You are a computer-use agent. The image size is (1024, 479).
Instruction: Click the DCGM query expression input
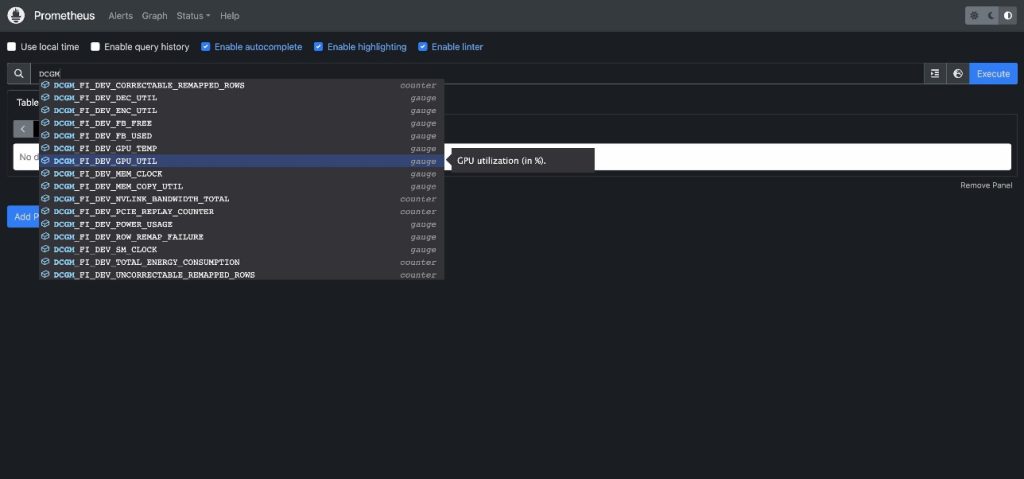click(x=477, y=74)
